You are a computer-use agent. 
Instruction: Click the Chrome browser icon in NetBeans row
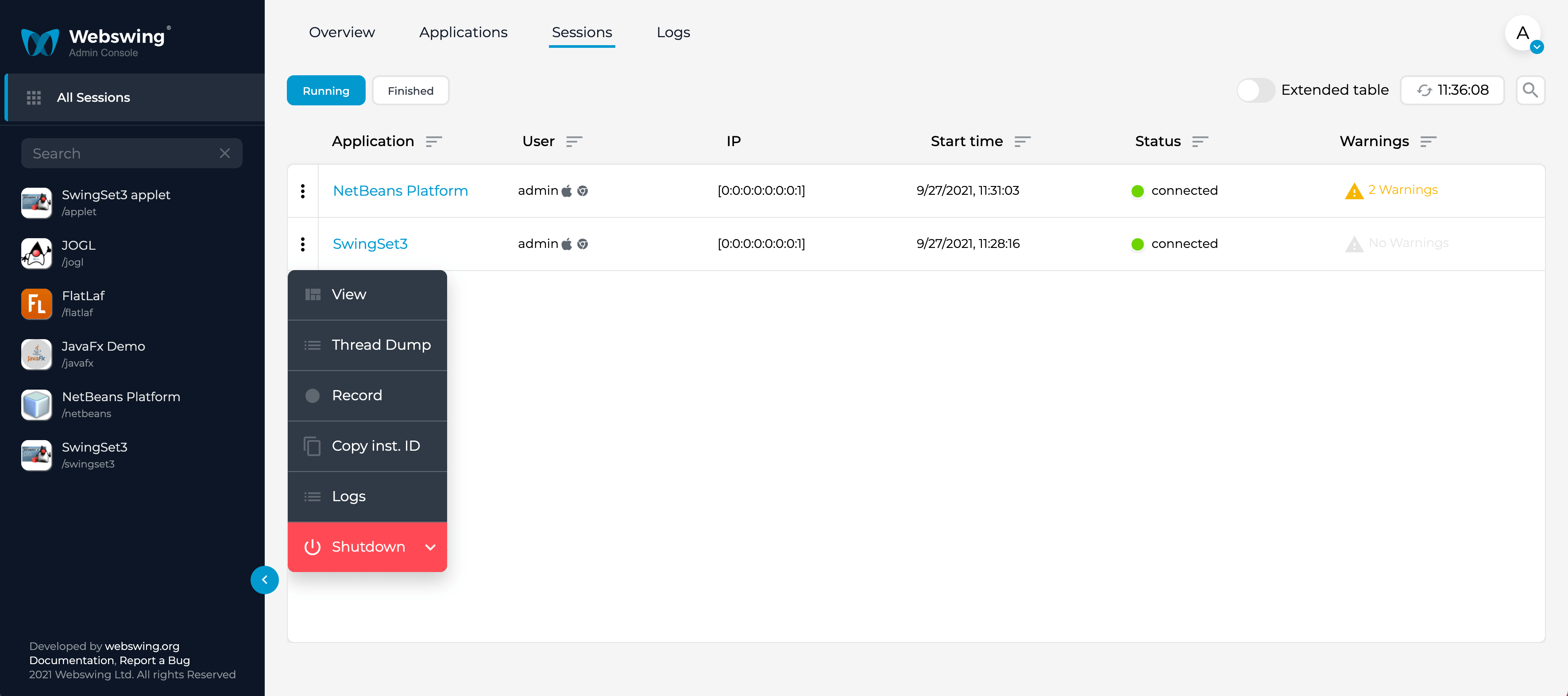point(583,191)
